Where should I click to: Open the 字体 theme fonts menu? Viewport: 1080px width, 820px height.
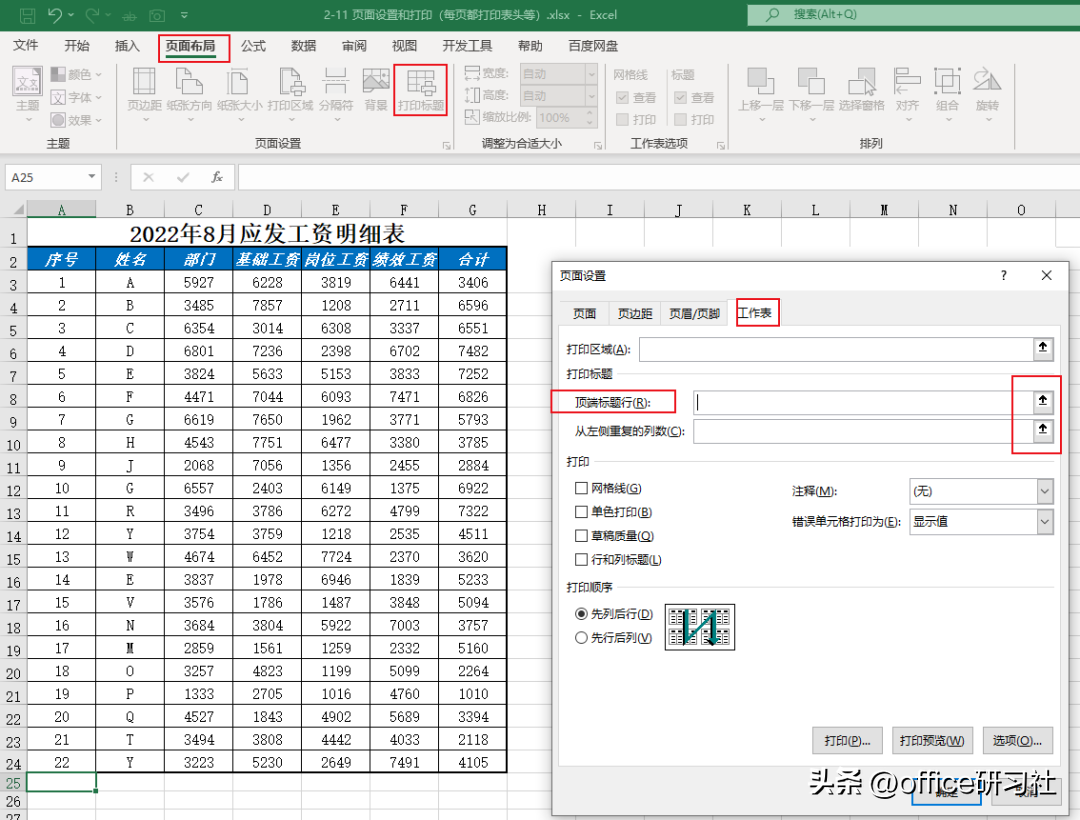pos(76,97)
